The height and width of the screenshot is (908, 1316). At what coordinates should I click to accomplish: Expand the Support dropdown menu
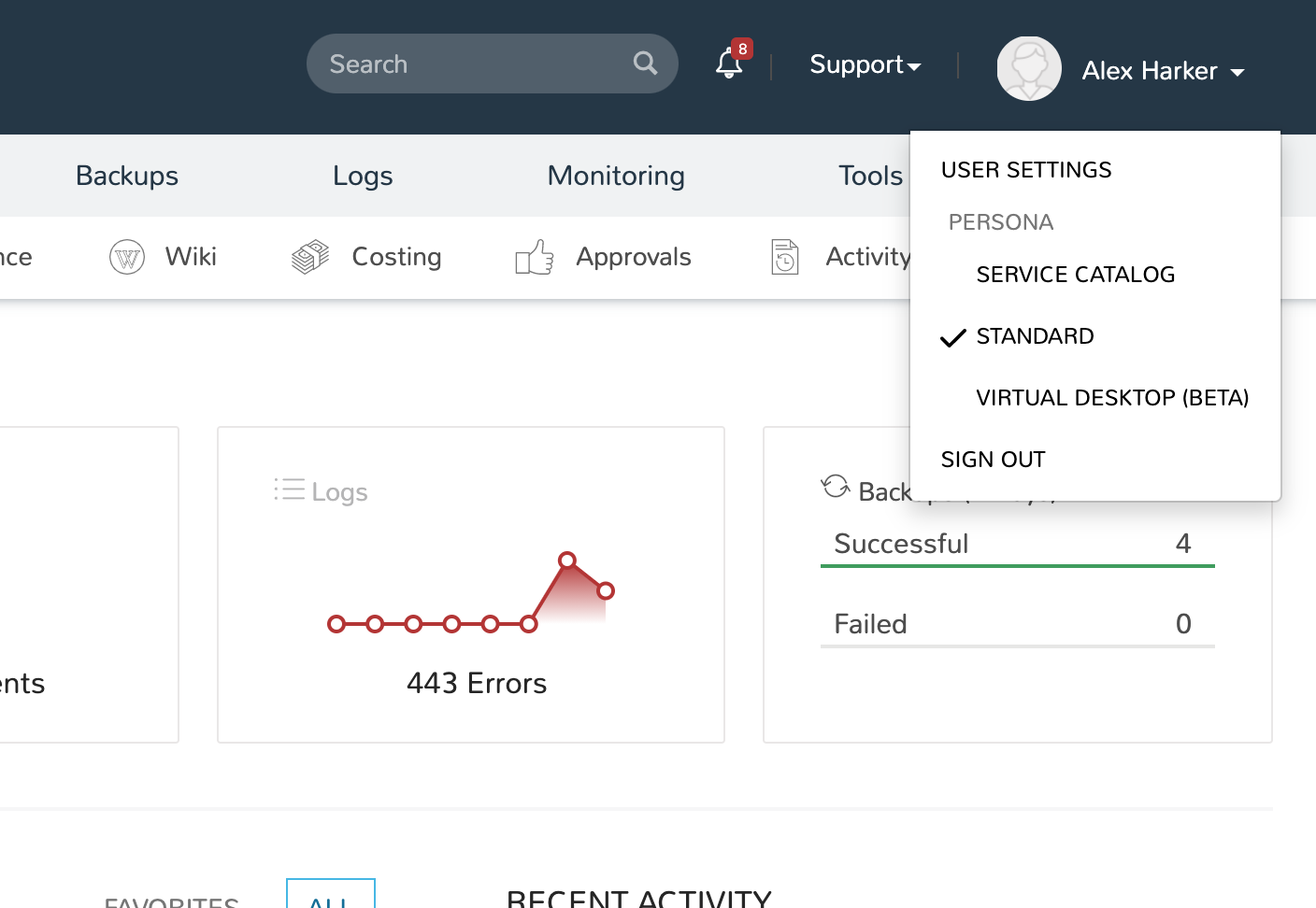point(865,64)
